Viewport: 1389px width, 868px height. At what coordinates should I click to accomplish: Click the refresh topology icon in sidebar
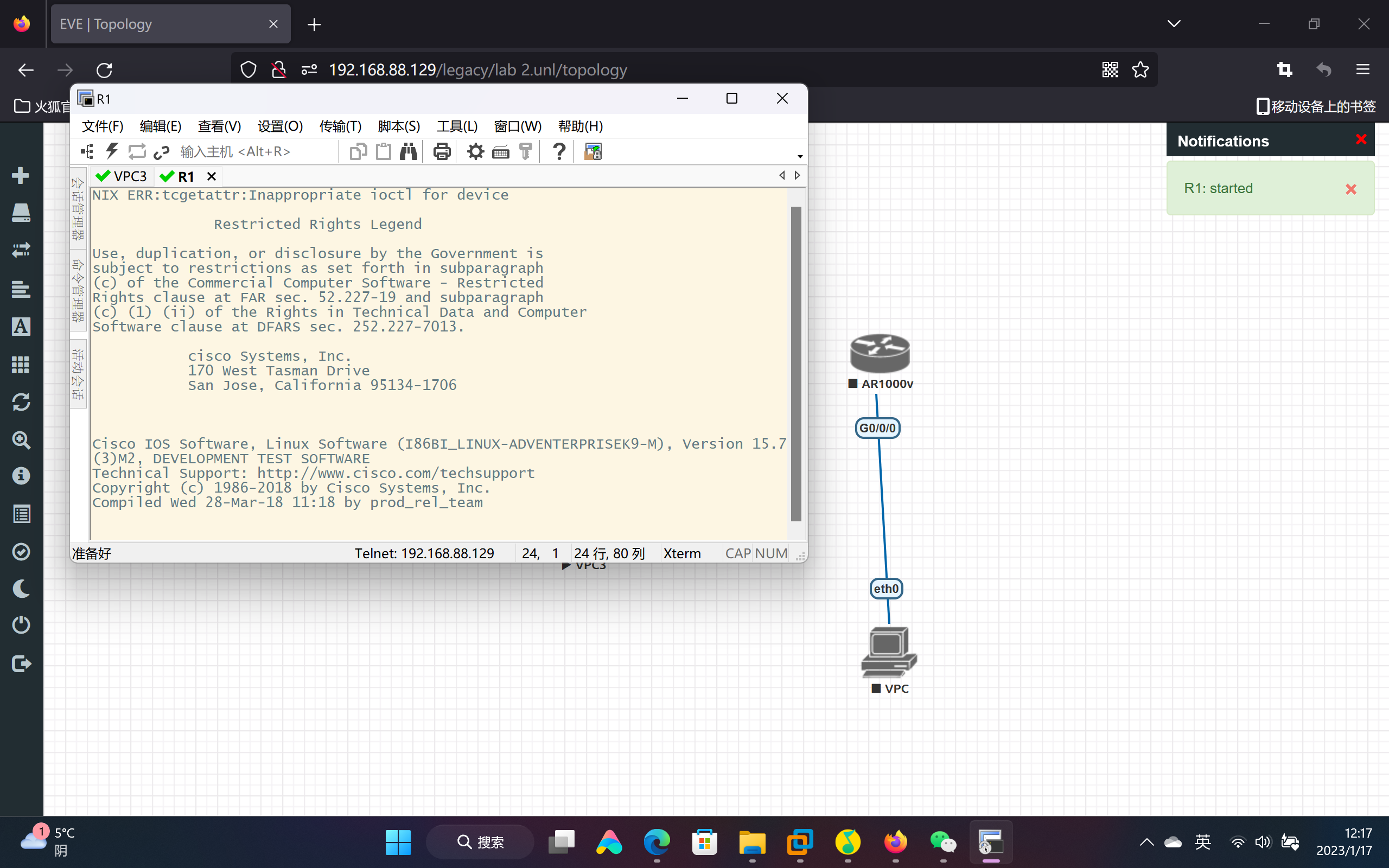pyautogui.click(x=21, y=402)
